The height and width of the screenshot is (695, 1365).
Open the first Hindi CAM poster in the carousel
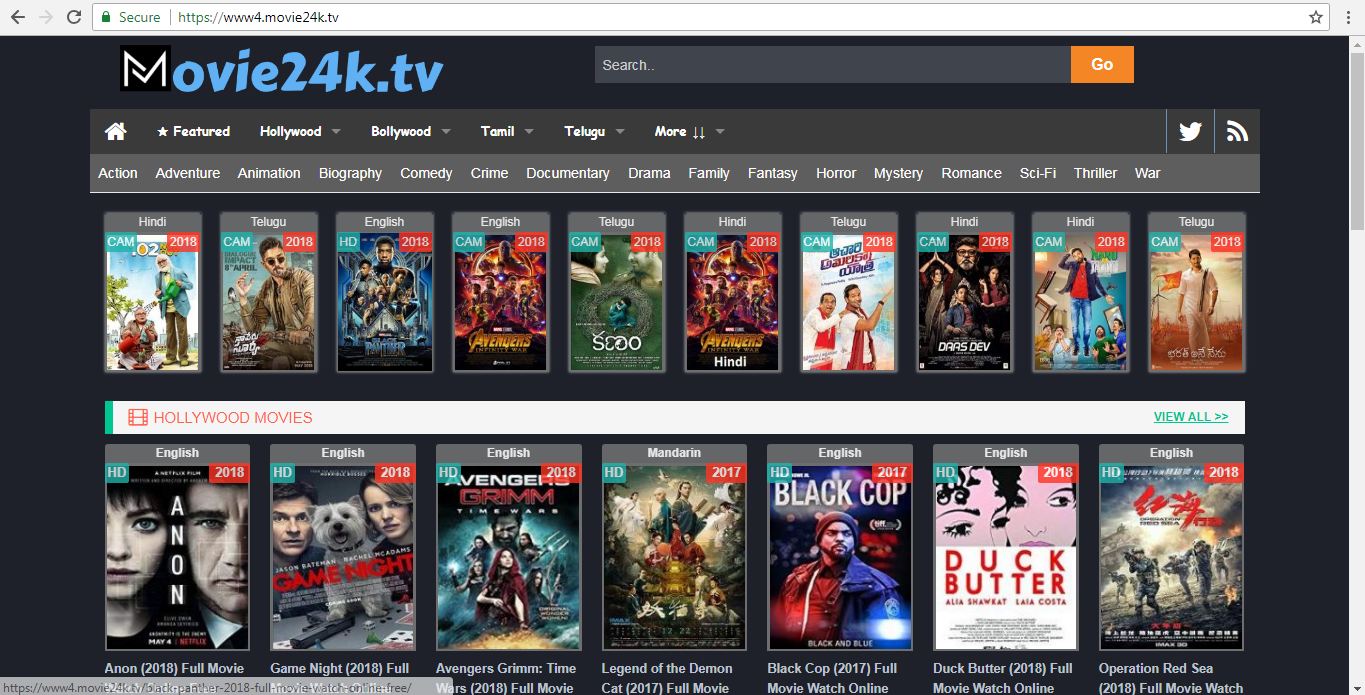click(153, 301)
